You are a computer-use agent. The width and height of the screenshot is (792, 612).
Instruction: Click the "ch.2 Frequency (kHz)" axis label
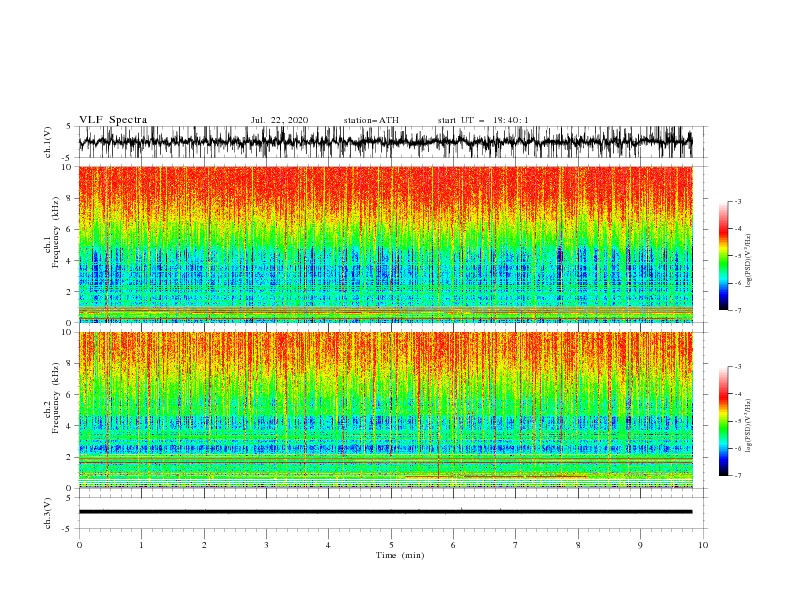click(53, 398)
